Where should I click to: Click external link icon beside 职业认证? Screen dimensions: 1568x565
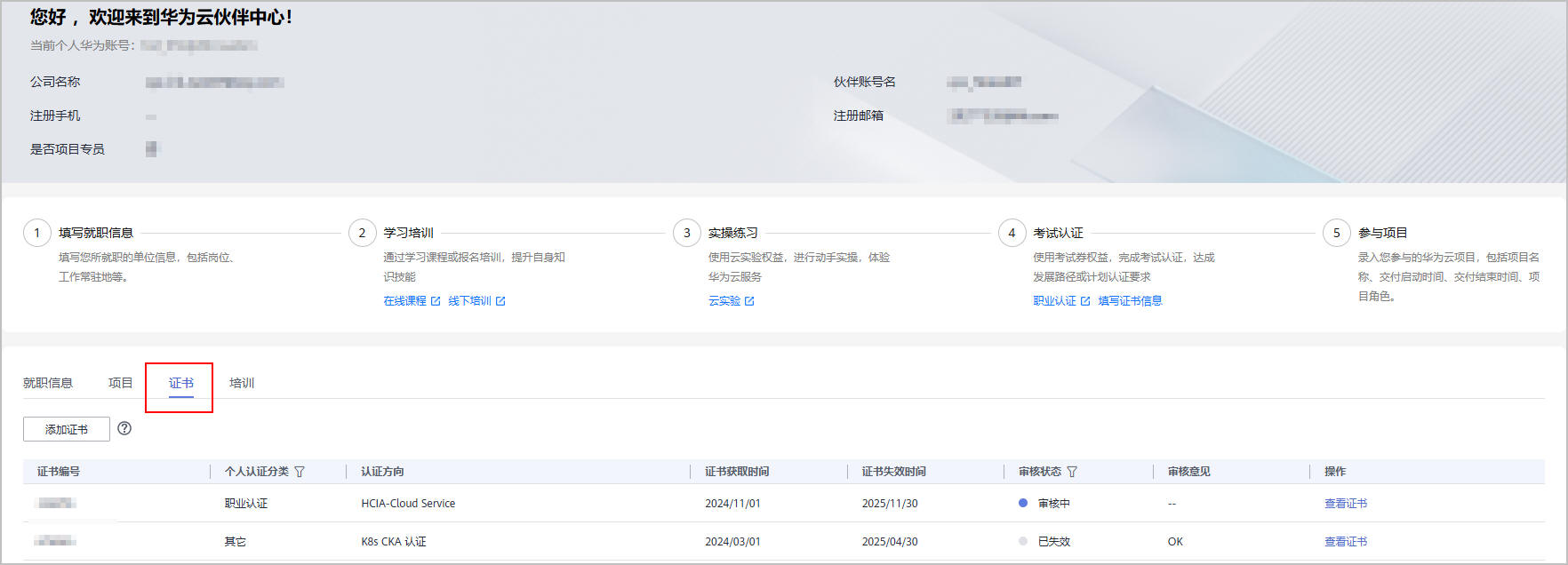(1085, 301)
